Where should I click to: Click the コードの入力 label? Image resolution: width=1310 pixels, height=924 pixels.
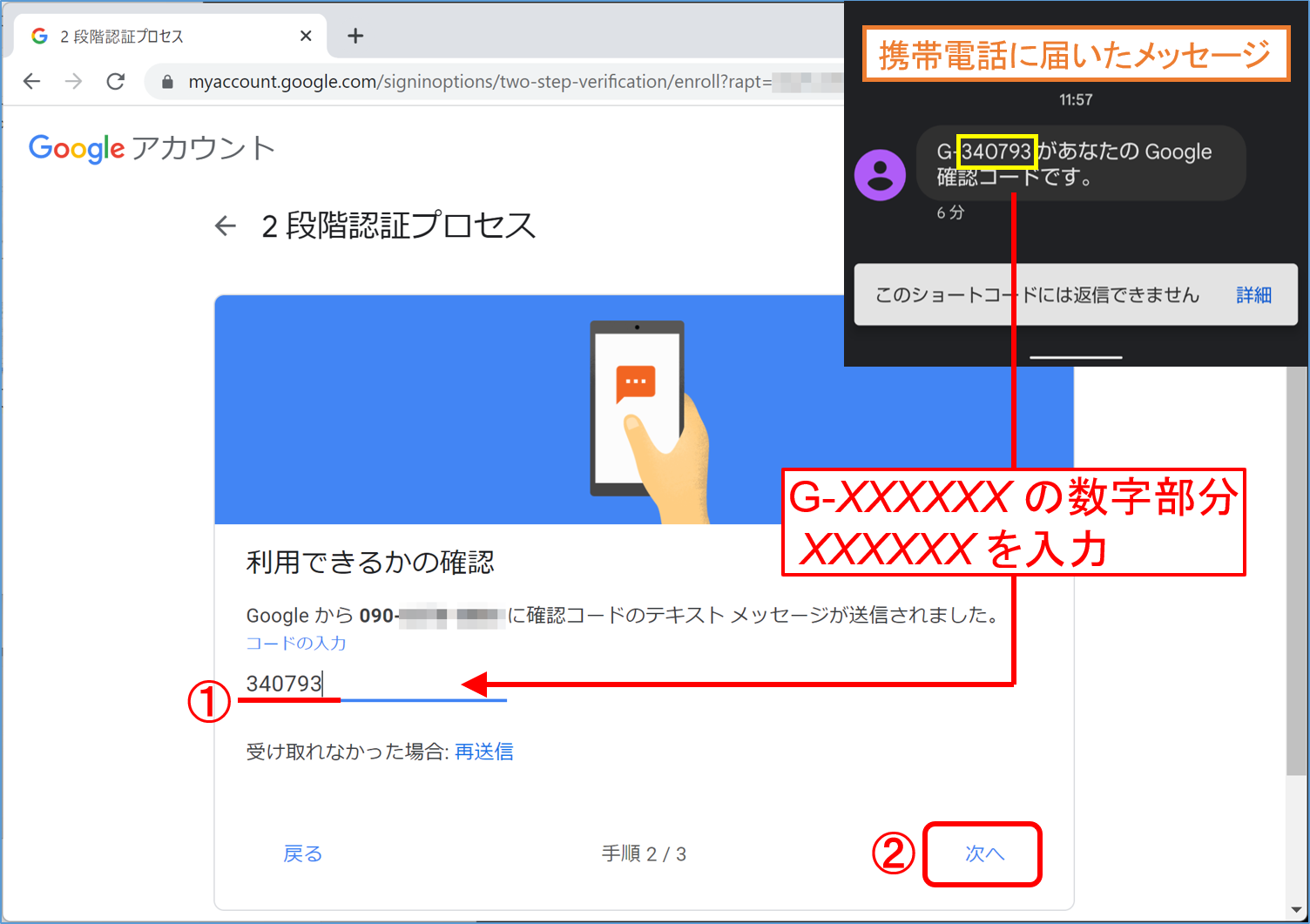point(296,644)
